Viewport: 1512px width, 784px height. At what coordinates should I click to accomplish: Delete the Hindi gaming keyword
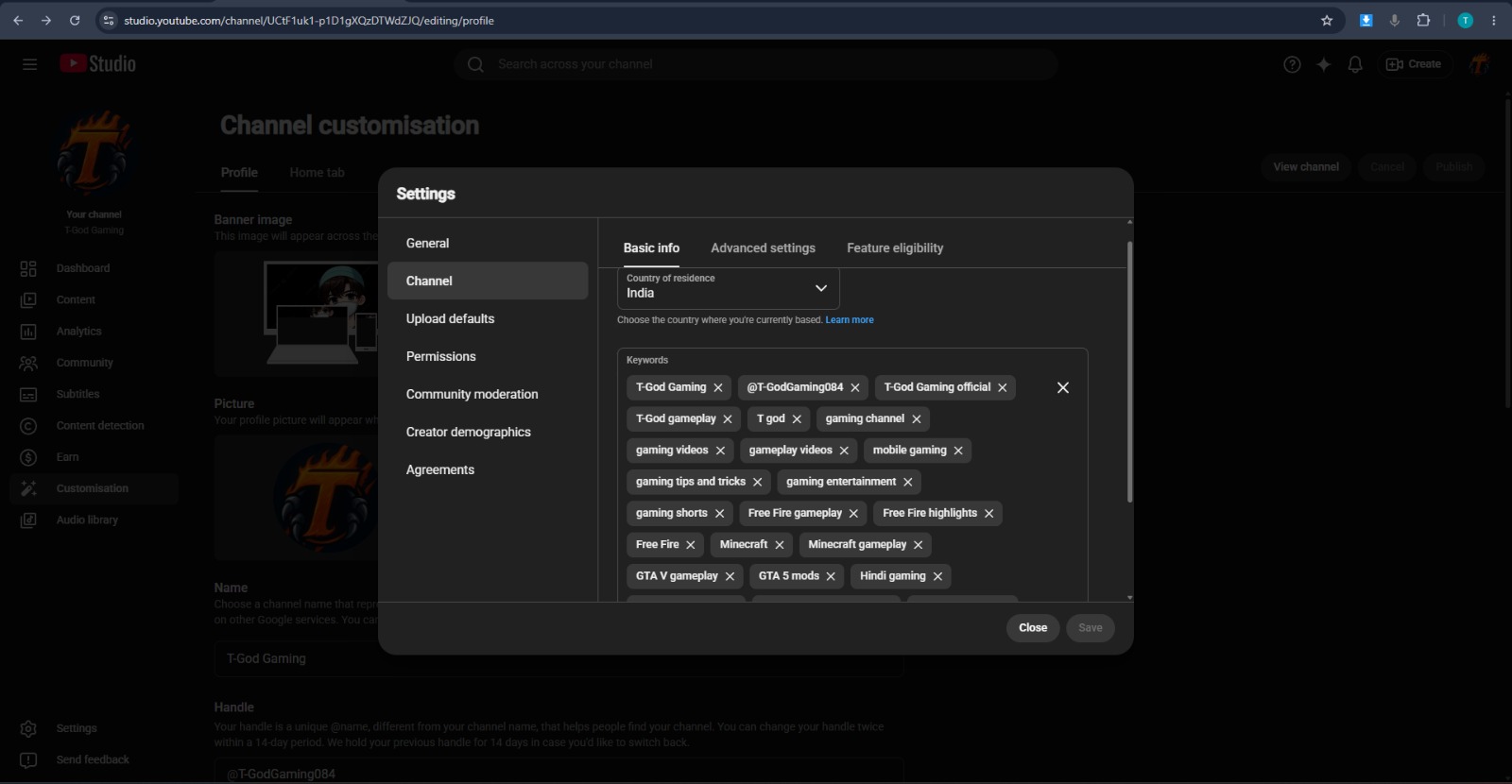point(937,576)
